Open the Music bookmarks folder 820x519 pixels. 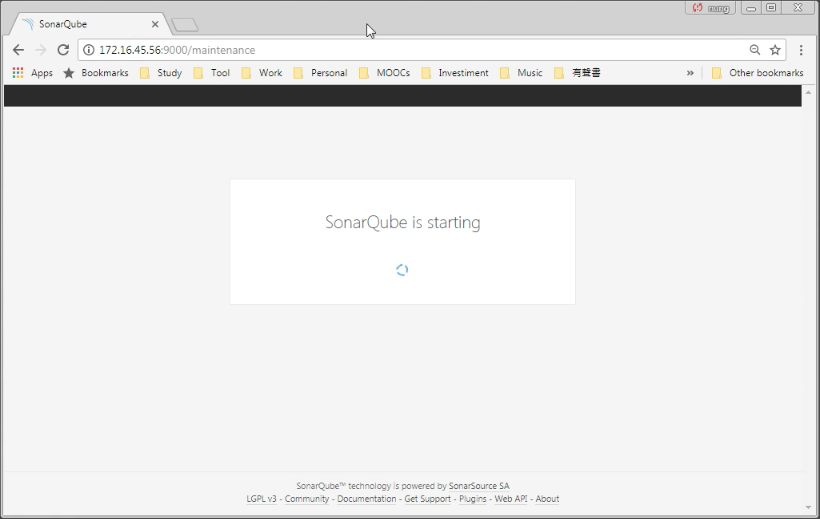tap(521, 73)
